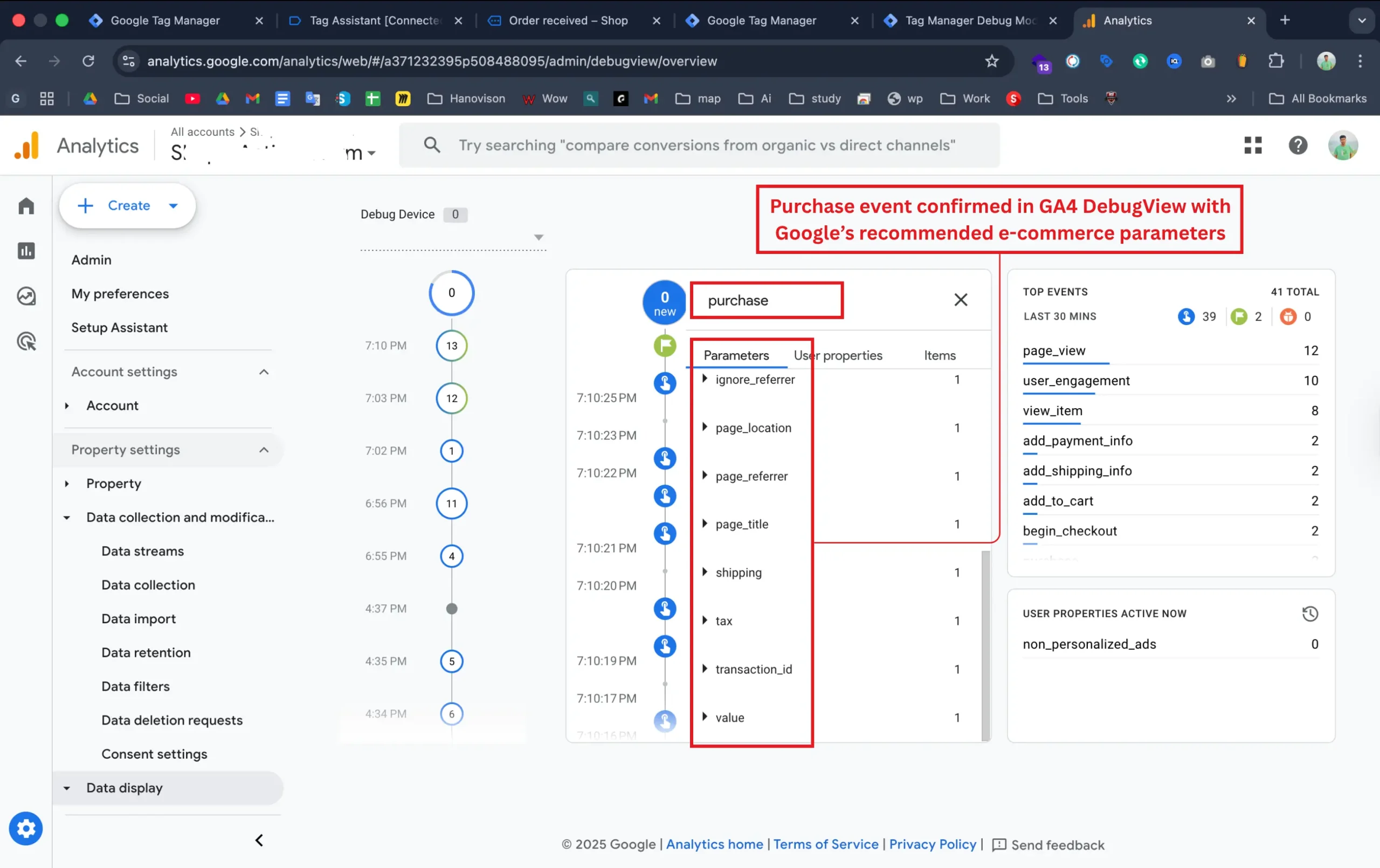The height and width of the screenshot is (868, 1380).
Task: Click the user properties history icon
Action: point(1310,614)
